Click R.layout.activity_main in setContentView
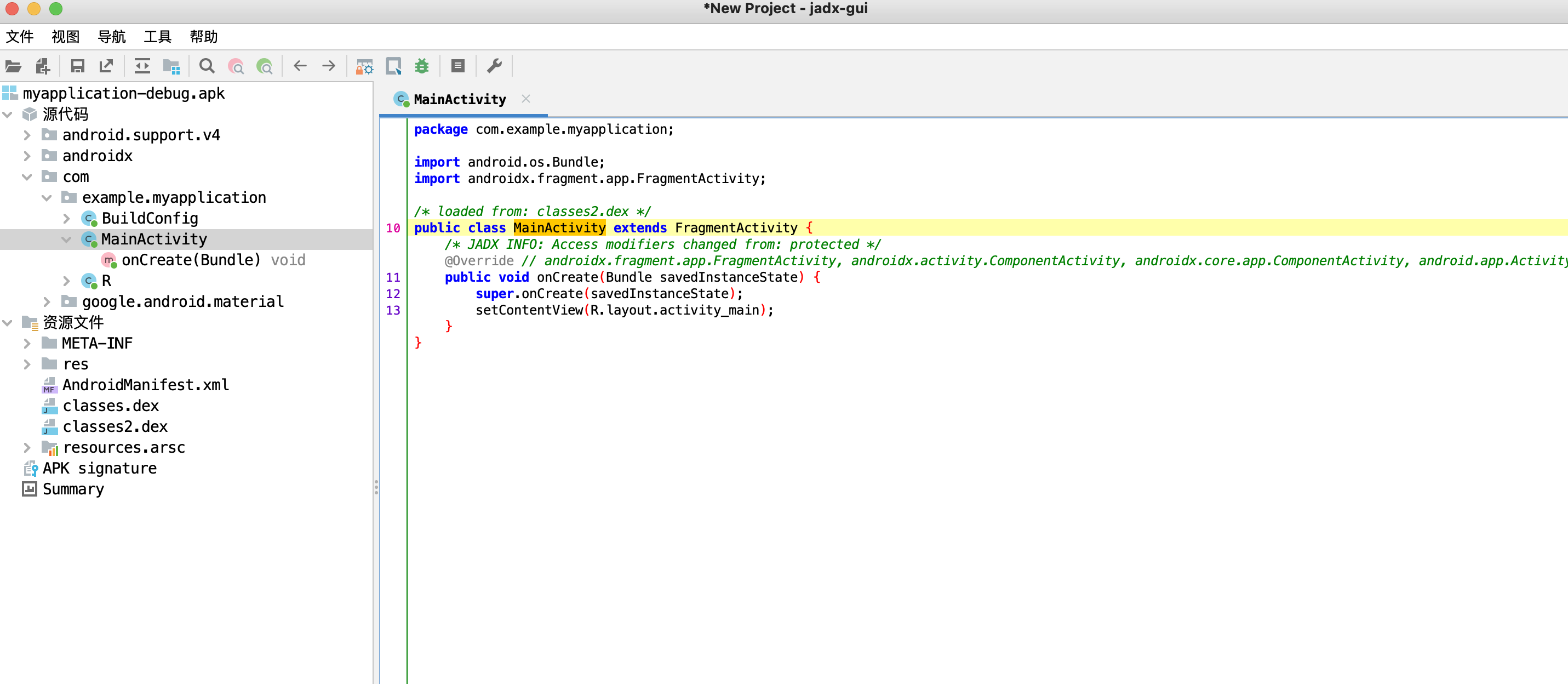The width and height of the screenshot is (1568, 684). (x=674, y=310)
